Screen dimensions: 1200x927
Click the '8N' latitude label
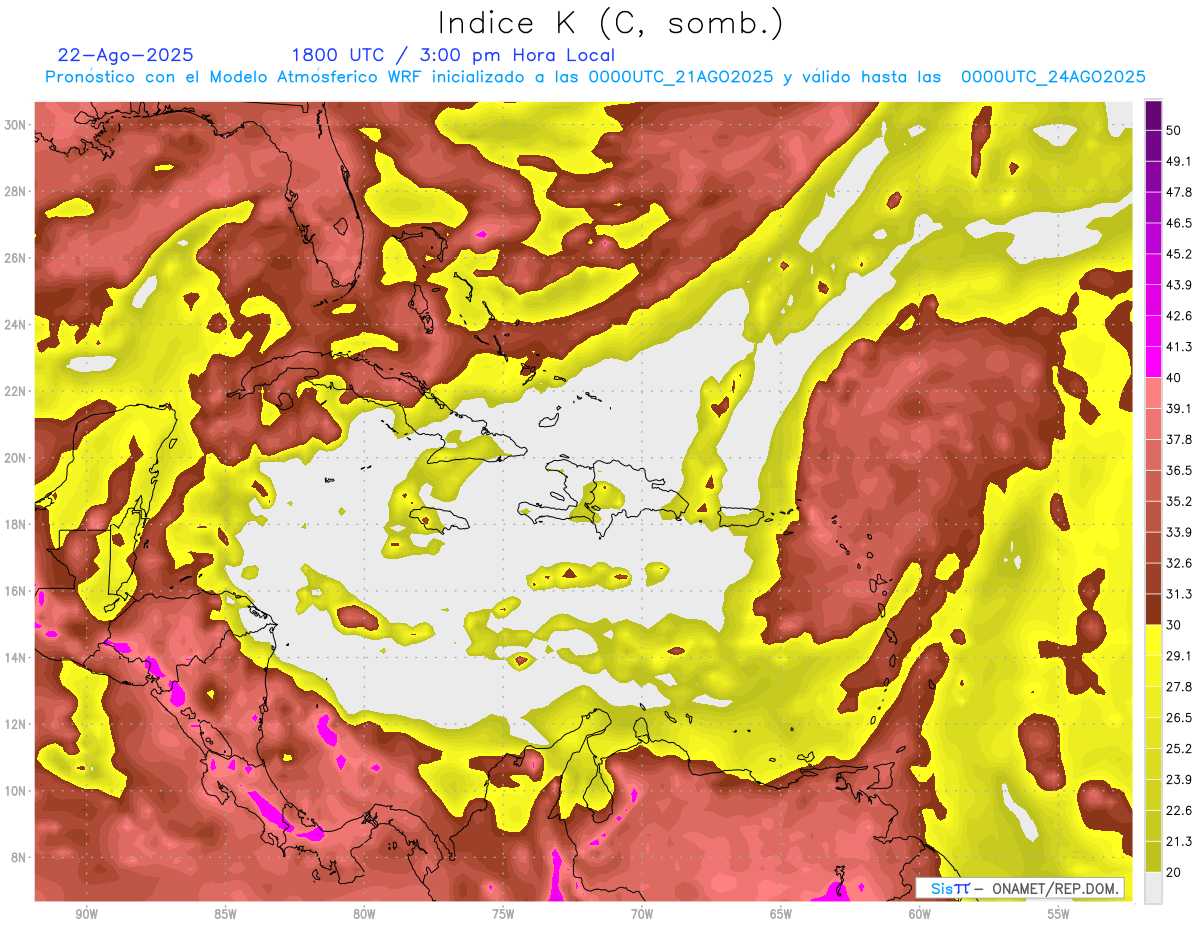20,857
